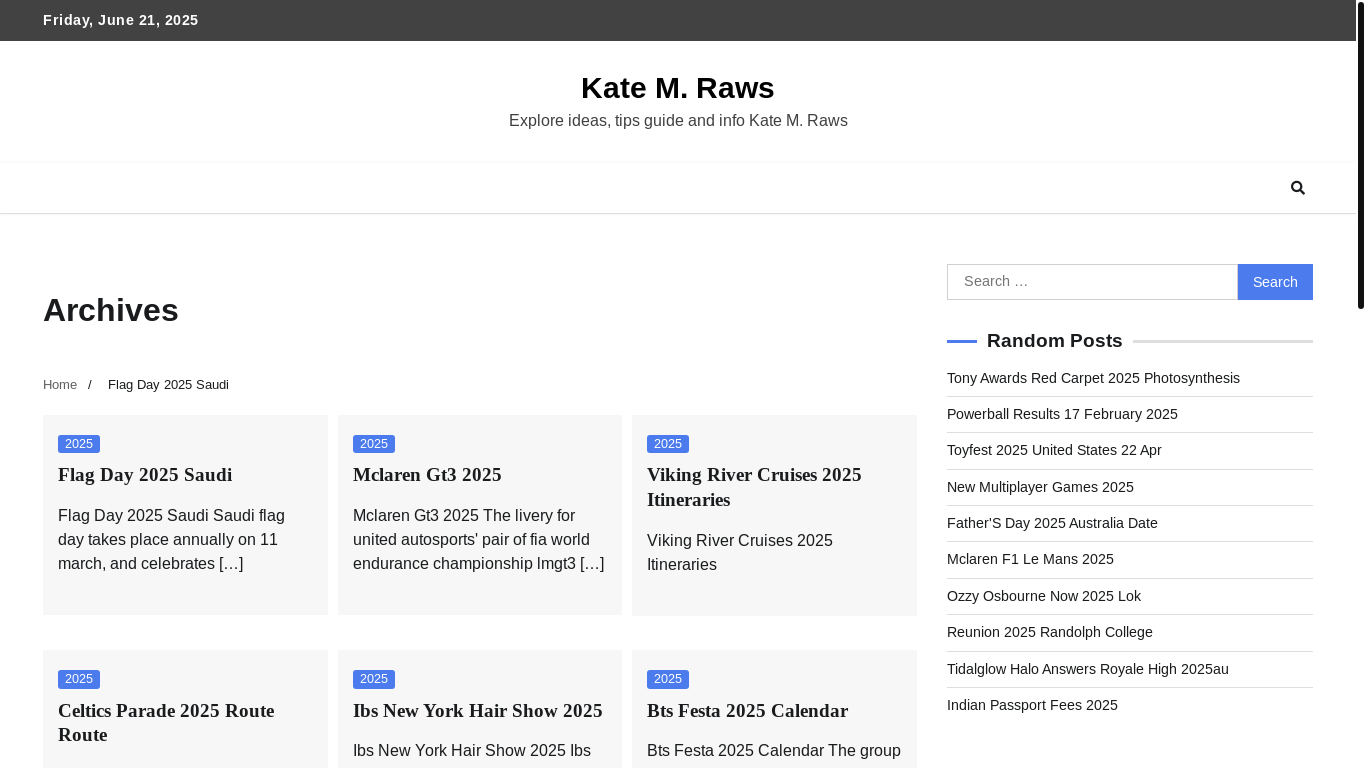Open Indian Passport Fees 2025 post
Image resolution: width=1366 pixels, height=768 pixels.
click(1032, 705)
